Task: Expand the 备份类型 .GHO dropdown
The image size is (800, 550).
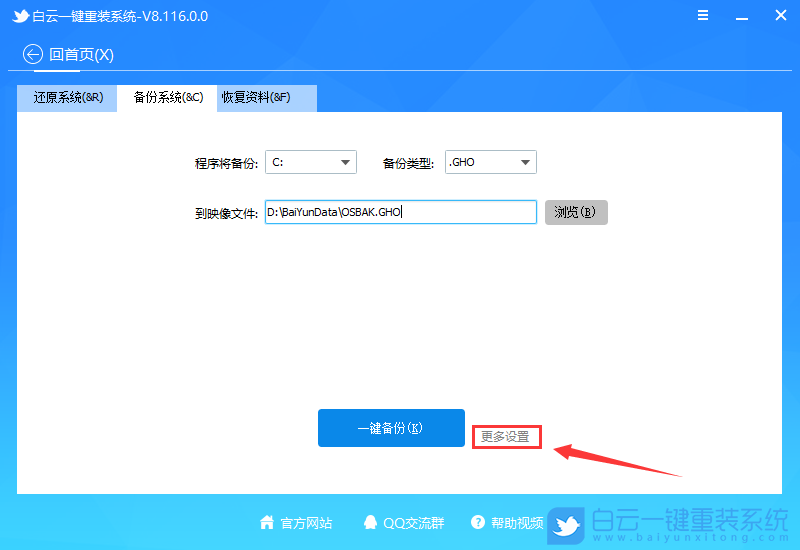Action: point(491,162)
